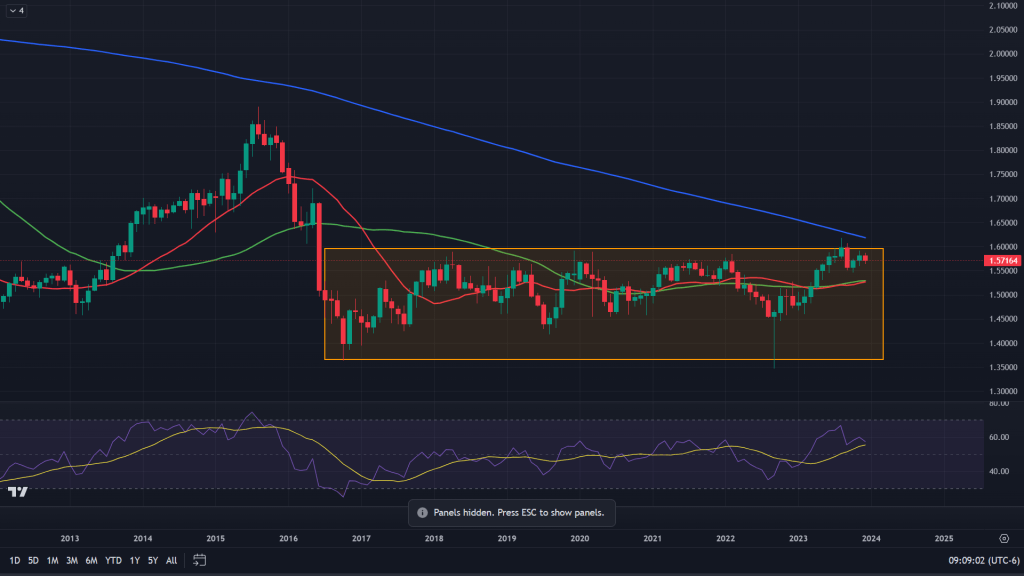Click the 2020 label on time axis

click(579, 537)
